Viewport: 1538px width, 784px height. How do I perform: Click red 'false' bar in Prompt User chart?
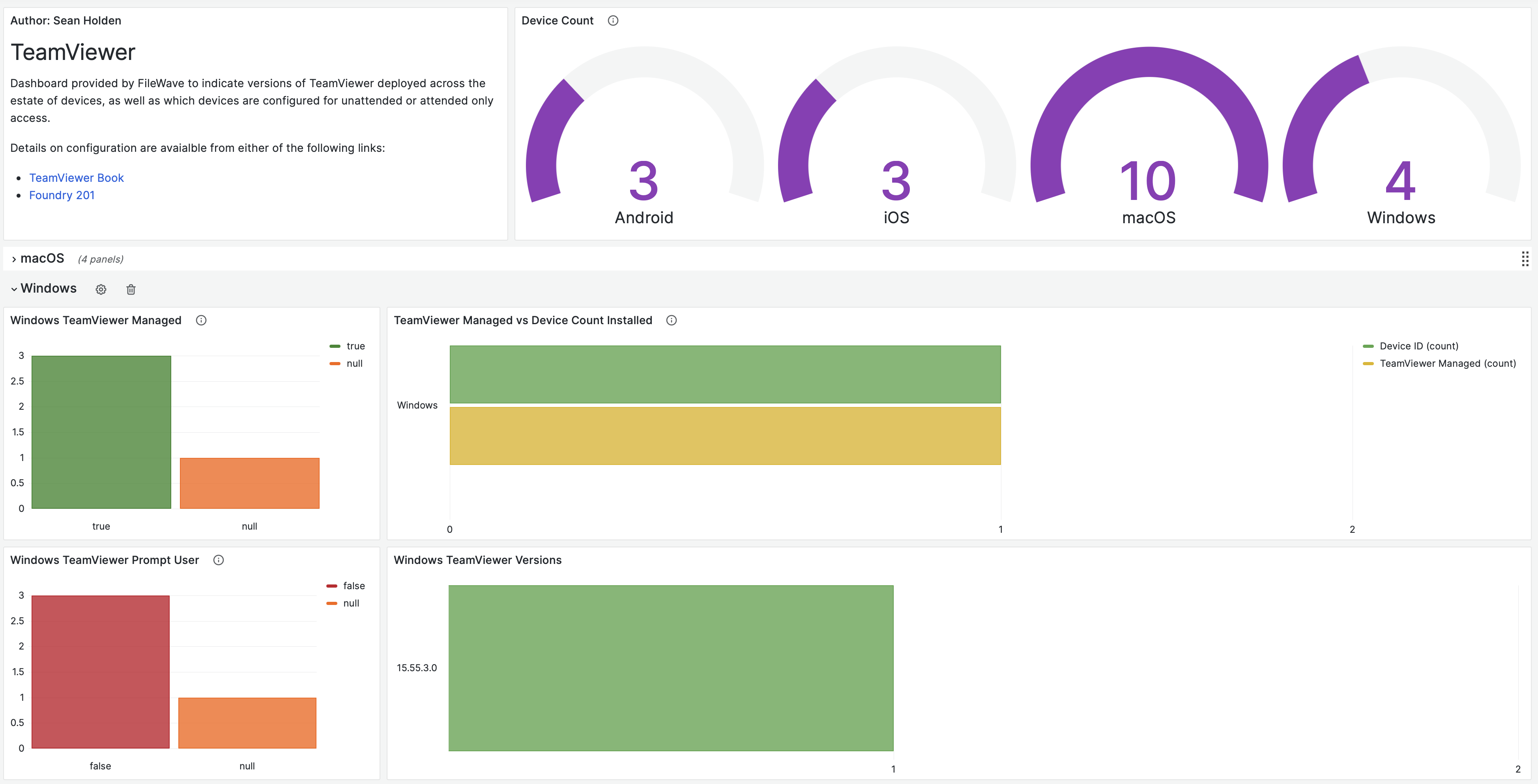point(100,672)
